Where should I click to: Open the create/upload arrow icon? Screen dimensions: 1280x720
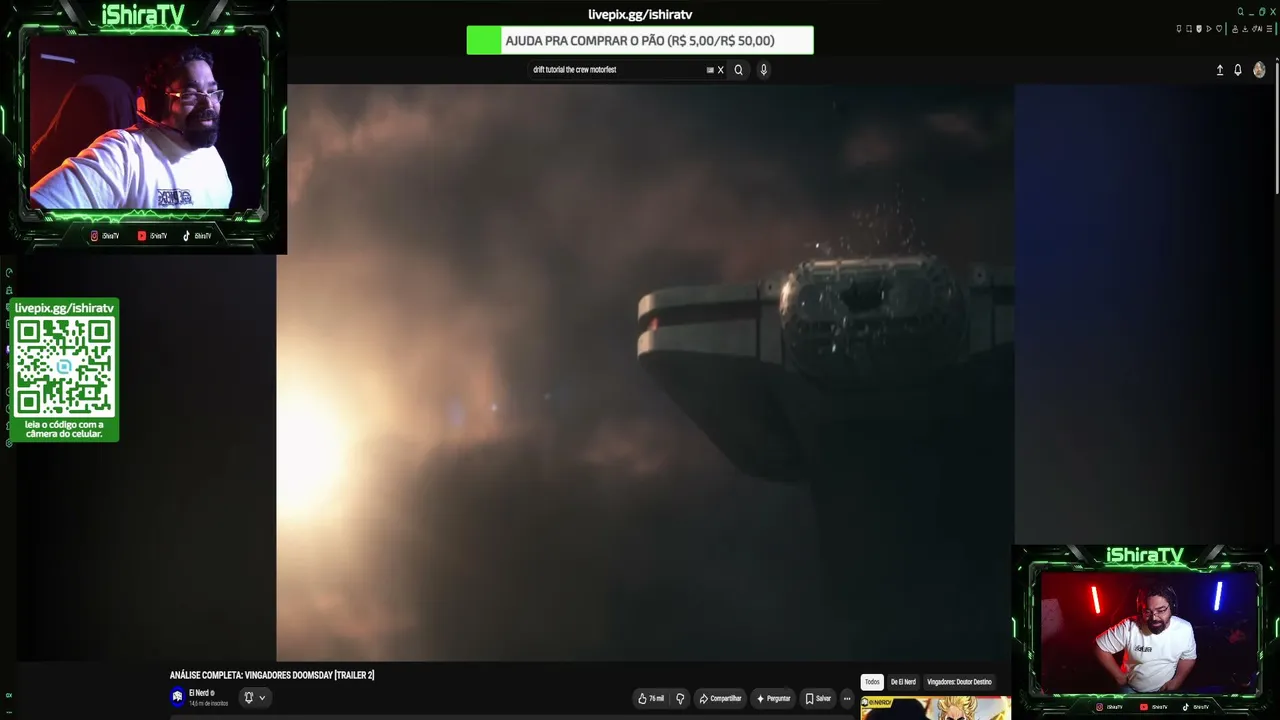pos(1220,70)
